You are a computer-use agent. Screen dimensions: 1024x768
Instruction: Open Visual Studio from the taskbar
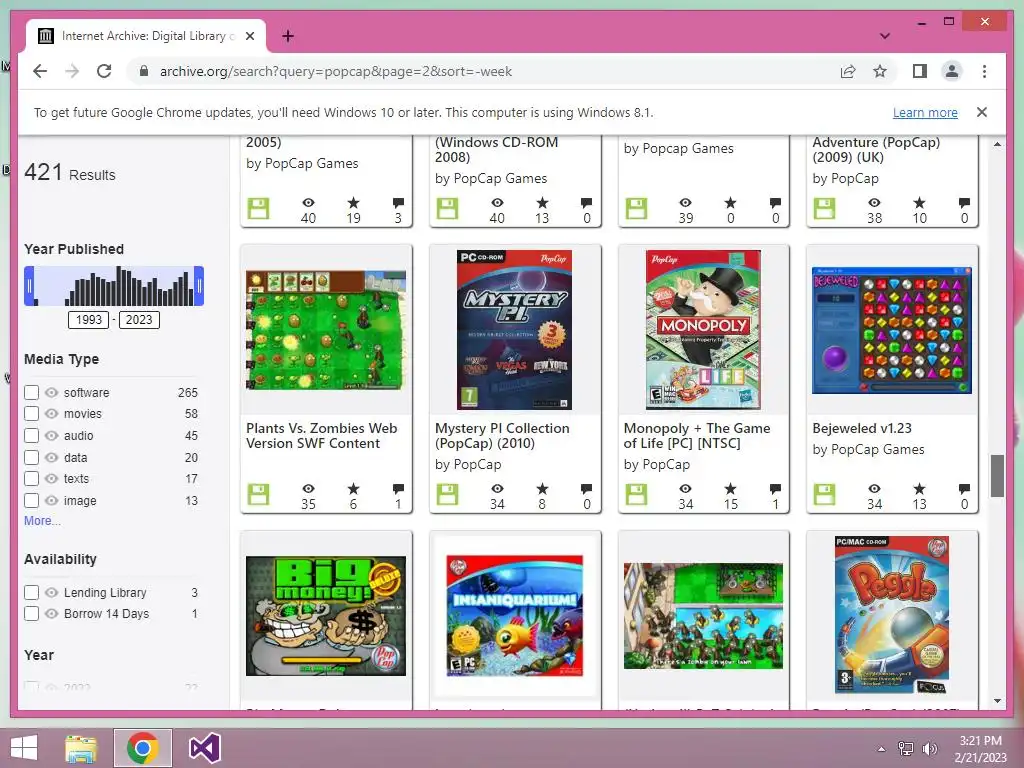tap(204, 748)
